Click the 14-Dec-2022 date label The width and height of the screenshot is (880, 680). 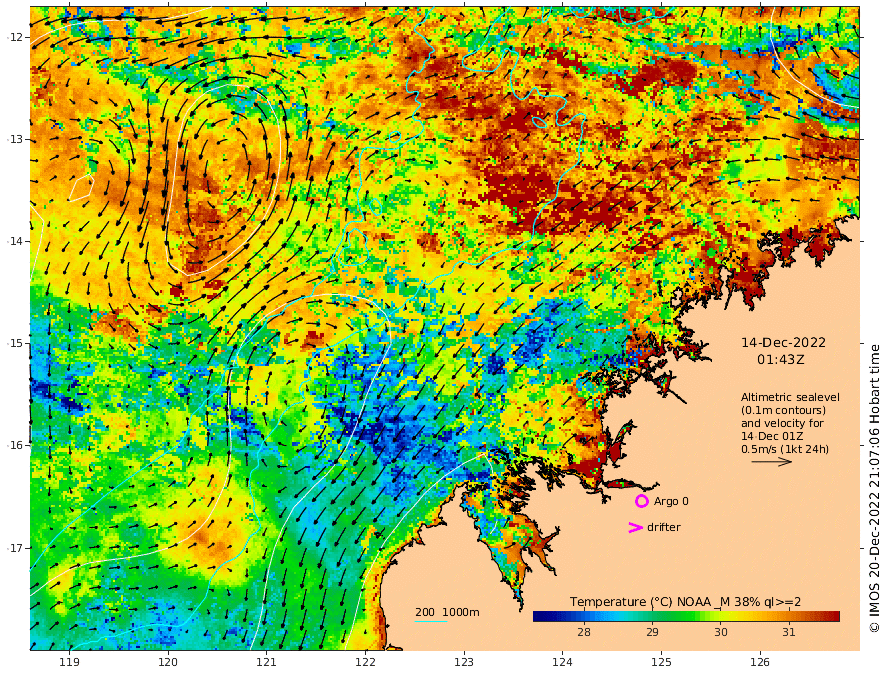783,342
